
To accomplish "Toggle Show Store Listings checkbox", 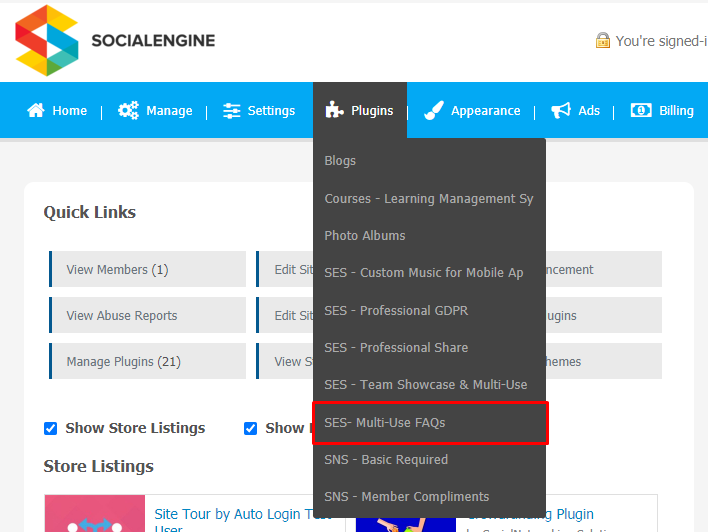I will coord(51,428).
